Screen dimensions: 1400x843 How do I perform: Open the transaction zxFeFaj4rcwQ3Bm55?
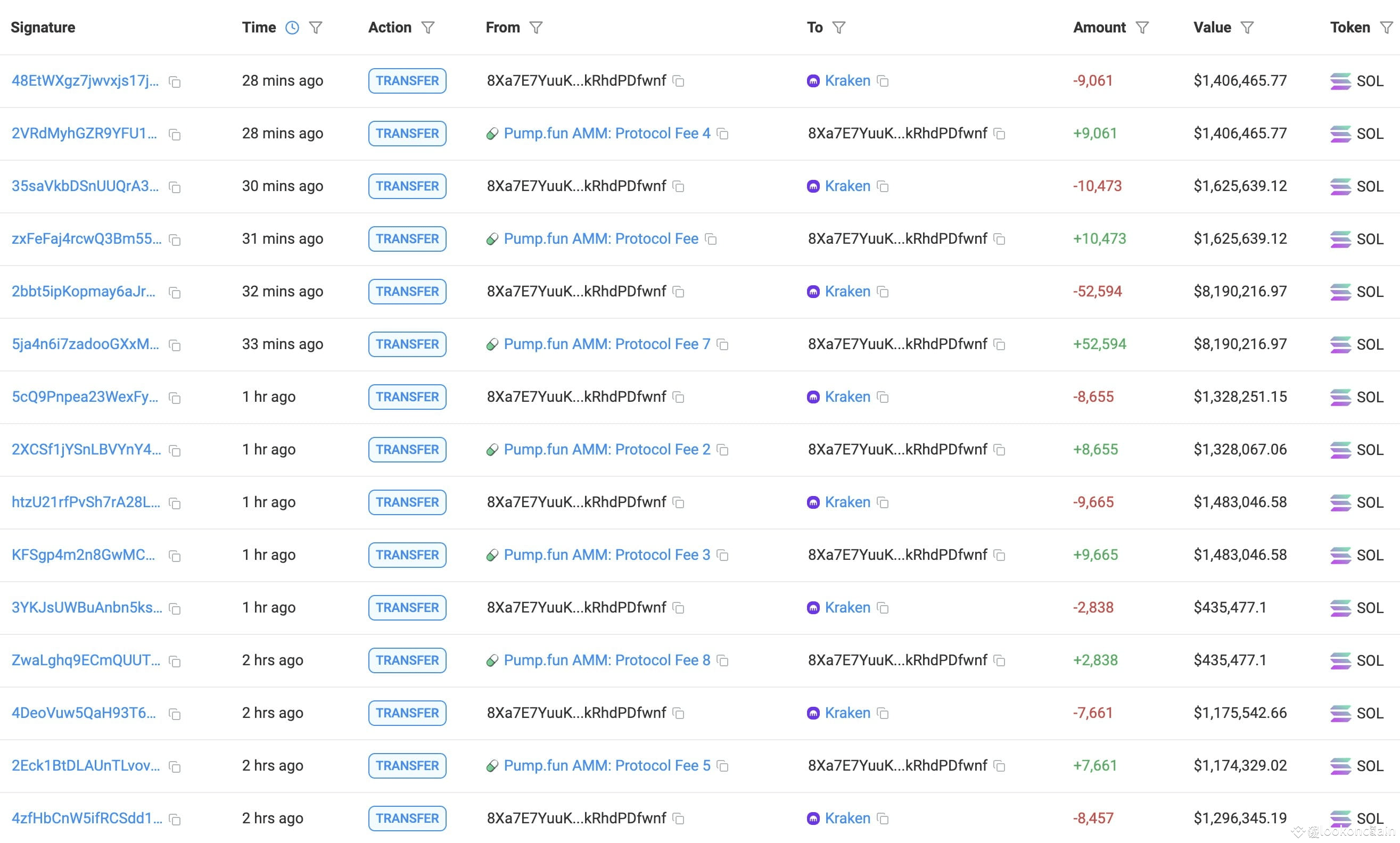click(x=86, y=238)
